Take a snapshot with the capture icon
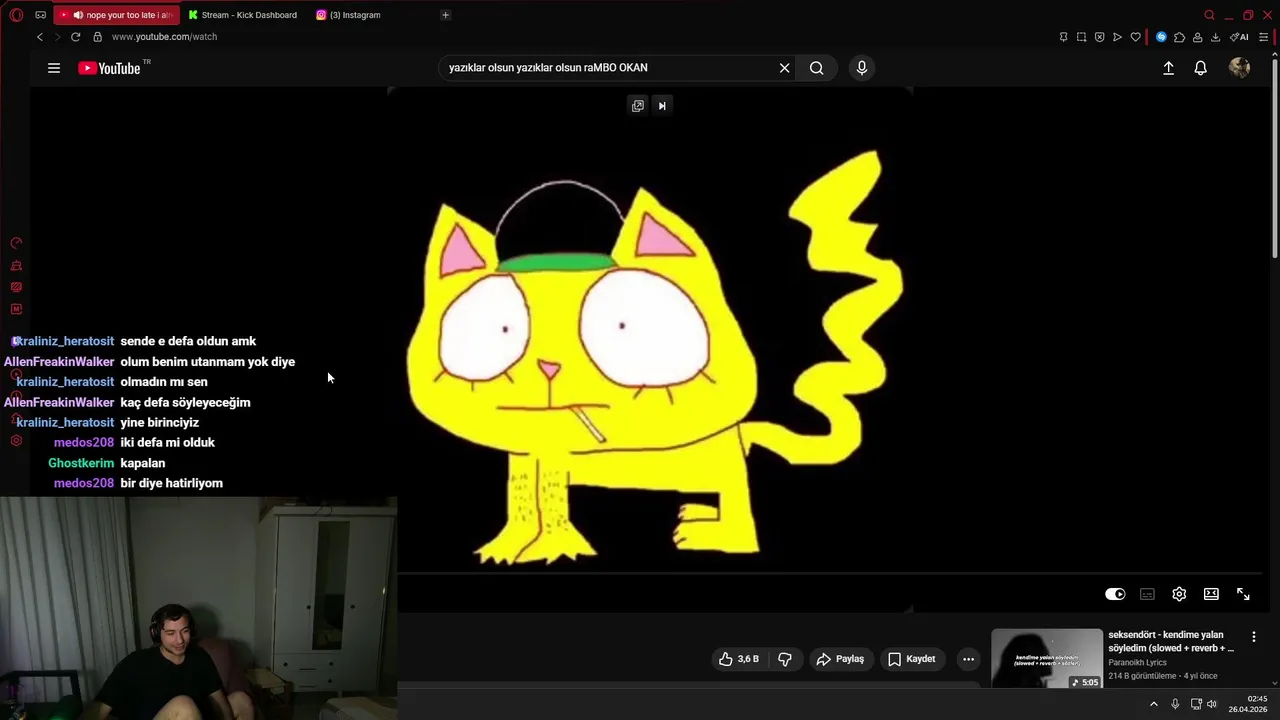 pyautogui.click(x=1081, y=37)
